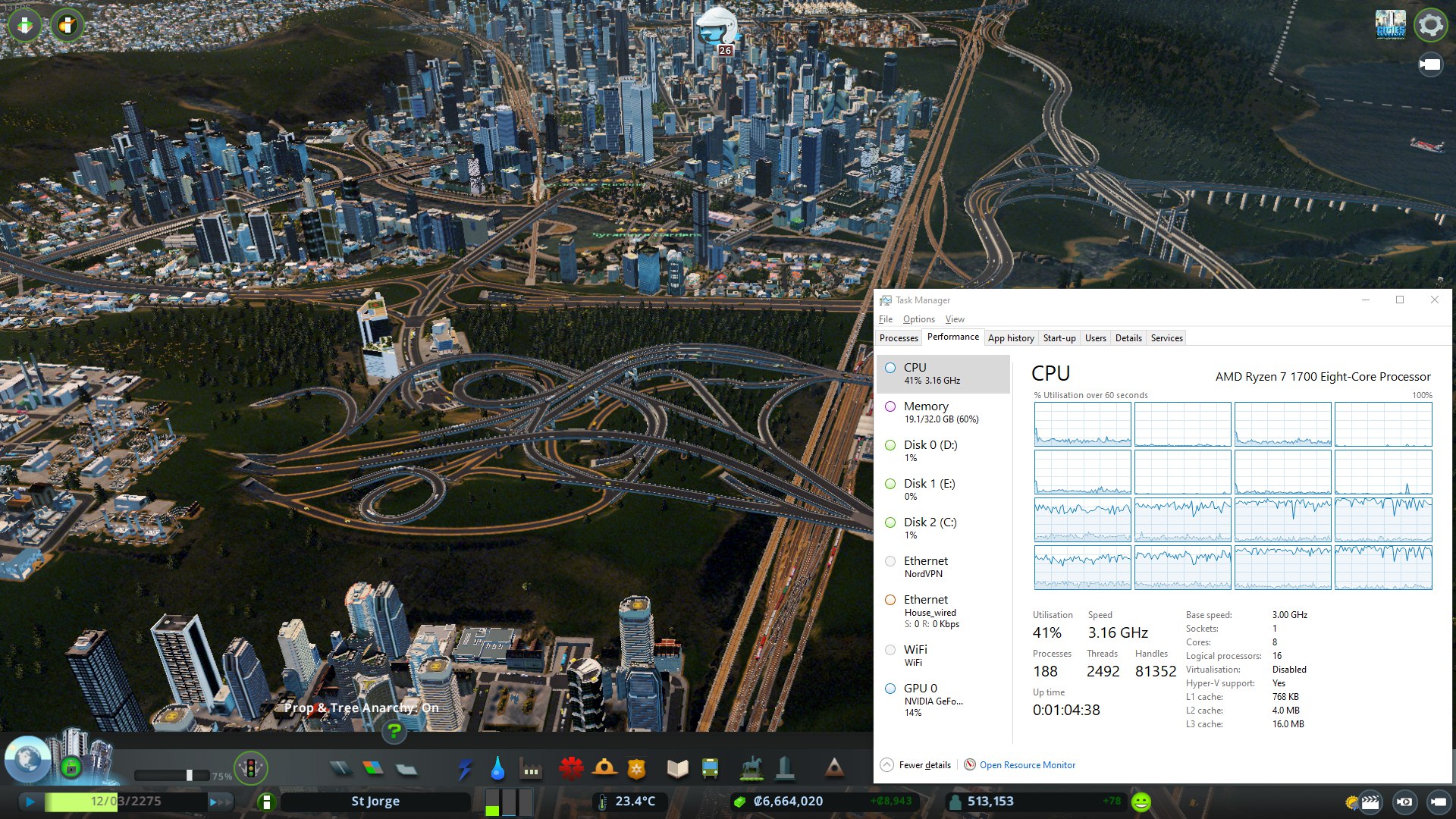The image size is (1456, 819).
Task: Click the free camera mode icon bottom-right
Action: tap(1438, 802)
